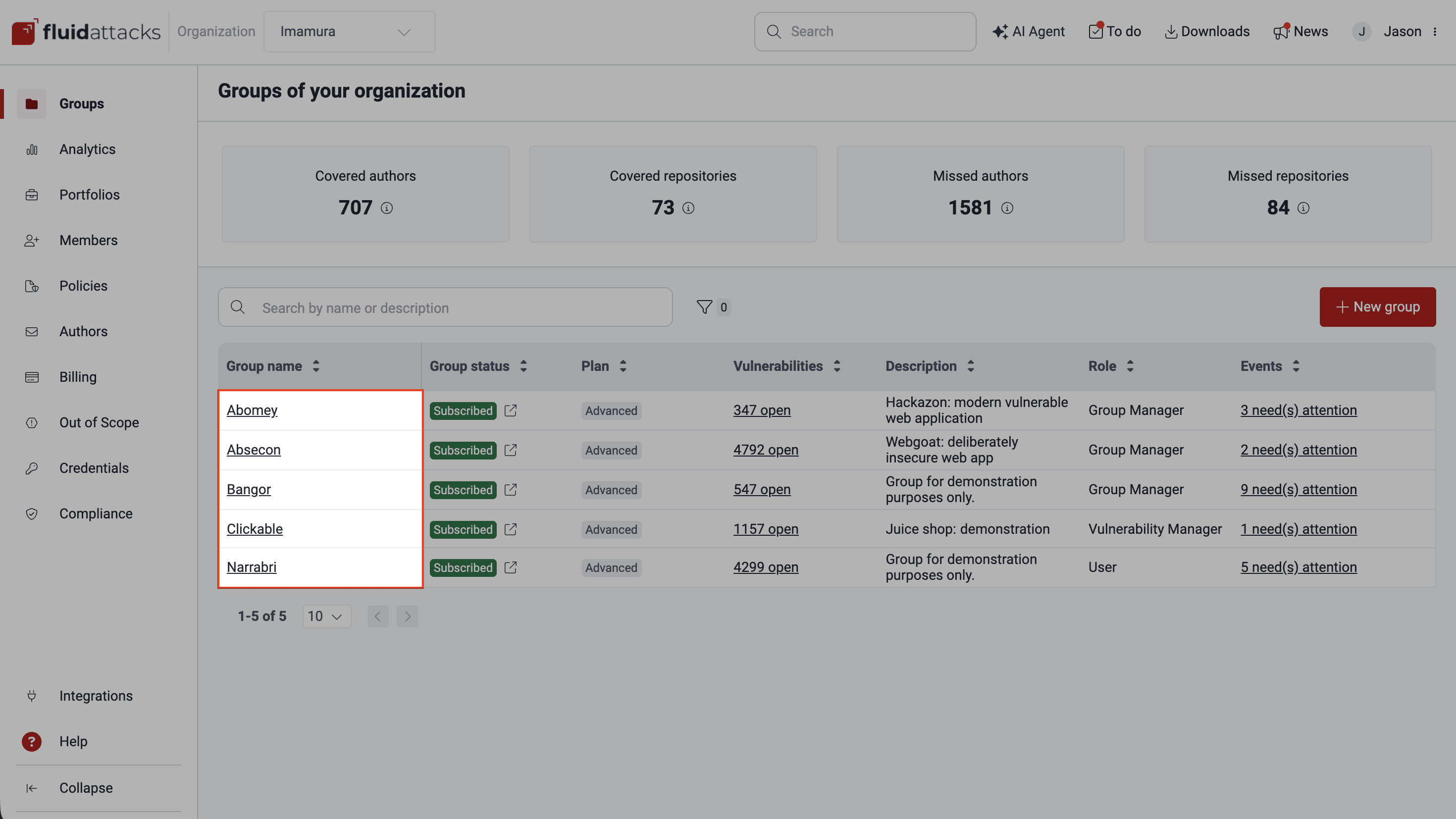Open the News menu
The image size is (1456, 819).
(x=1301, y=32)
